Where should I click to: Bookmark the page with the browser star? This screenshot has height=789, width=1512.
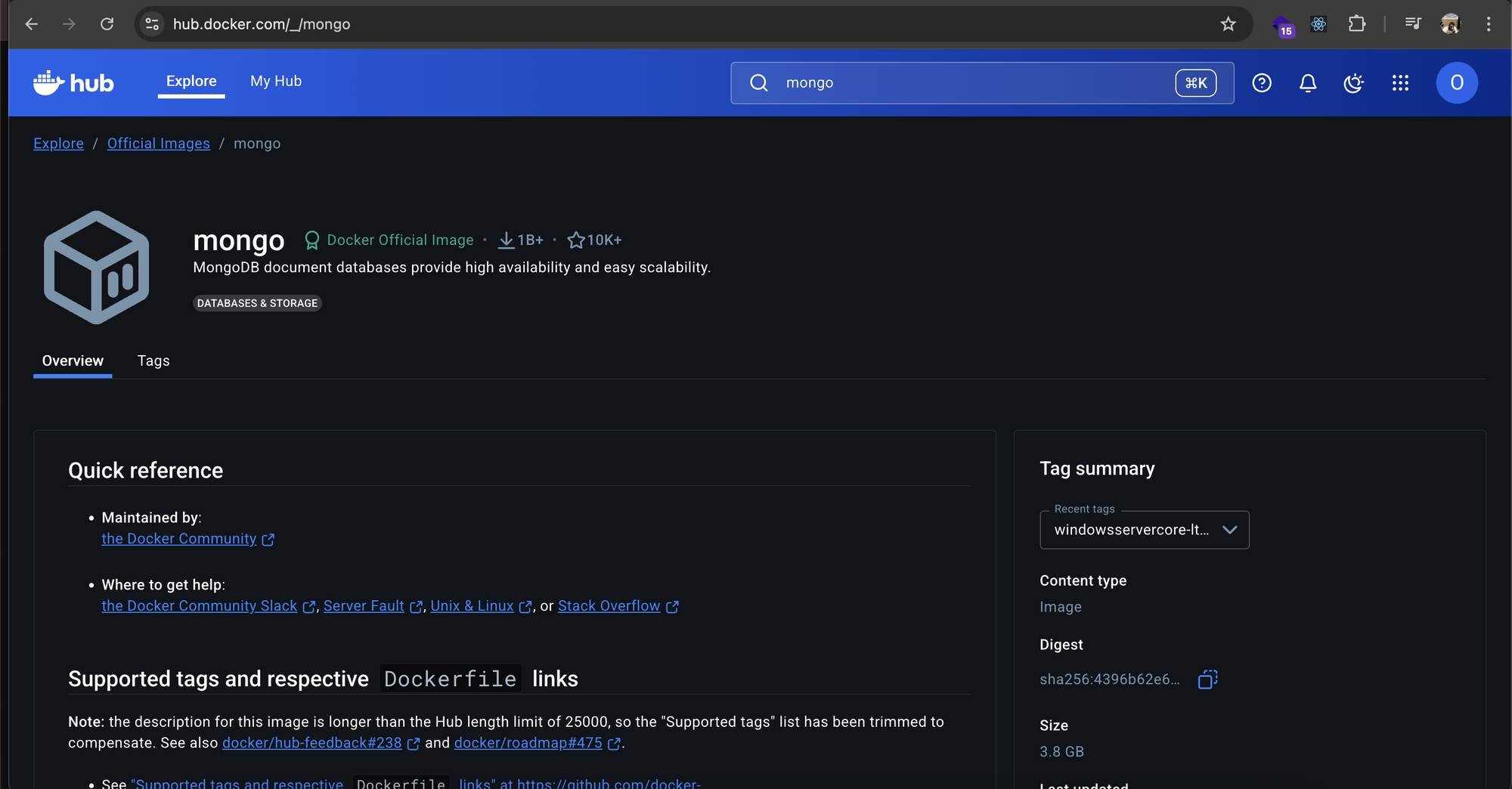click(x=1228, y=23)
